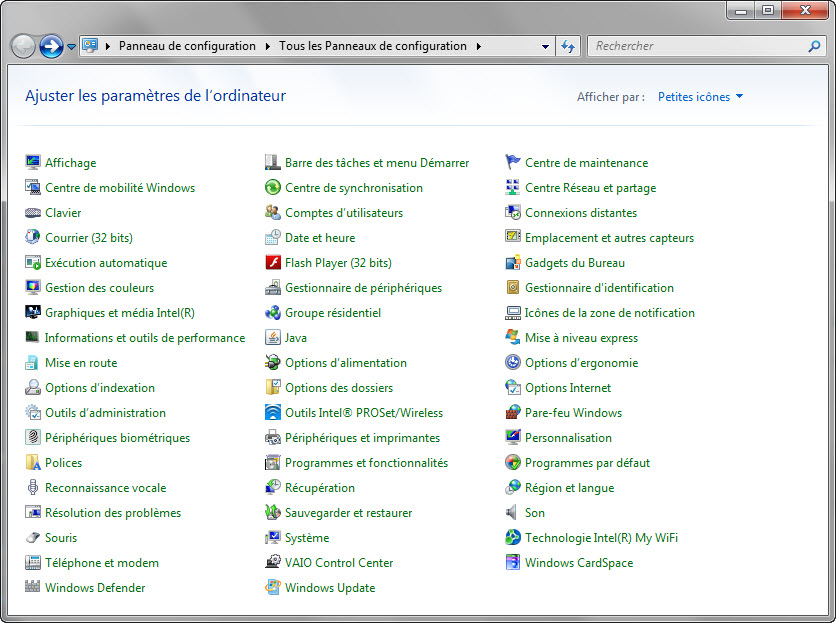Open the recent pages dropdown beside forward button
This screenshot has height=623, width=836.
point(71,47)
